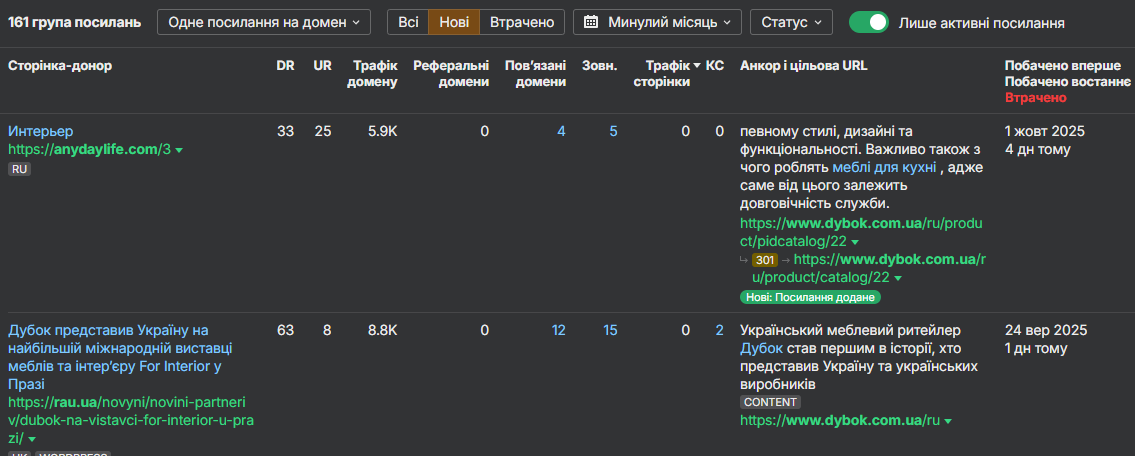Open the 'Одне посилання на домен' dropdown
This screenshot has width=1135, height=456.
click(x=264, y=22)
